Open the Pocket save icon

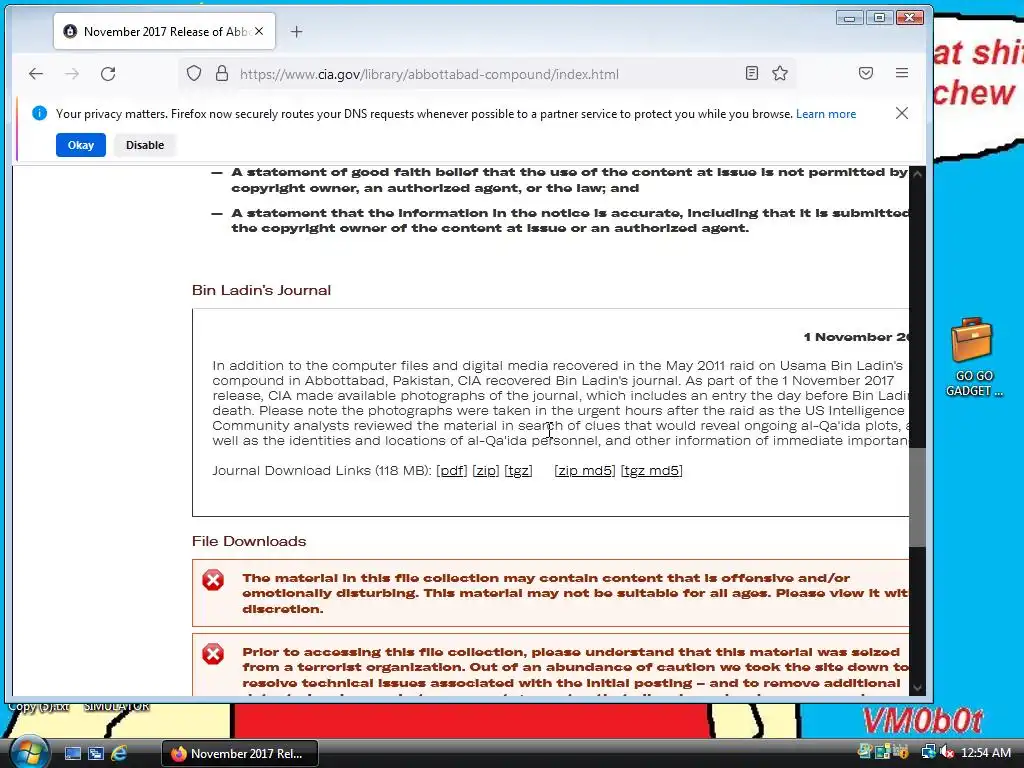coord(866,73)
